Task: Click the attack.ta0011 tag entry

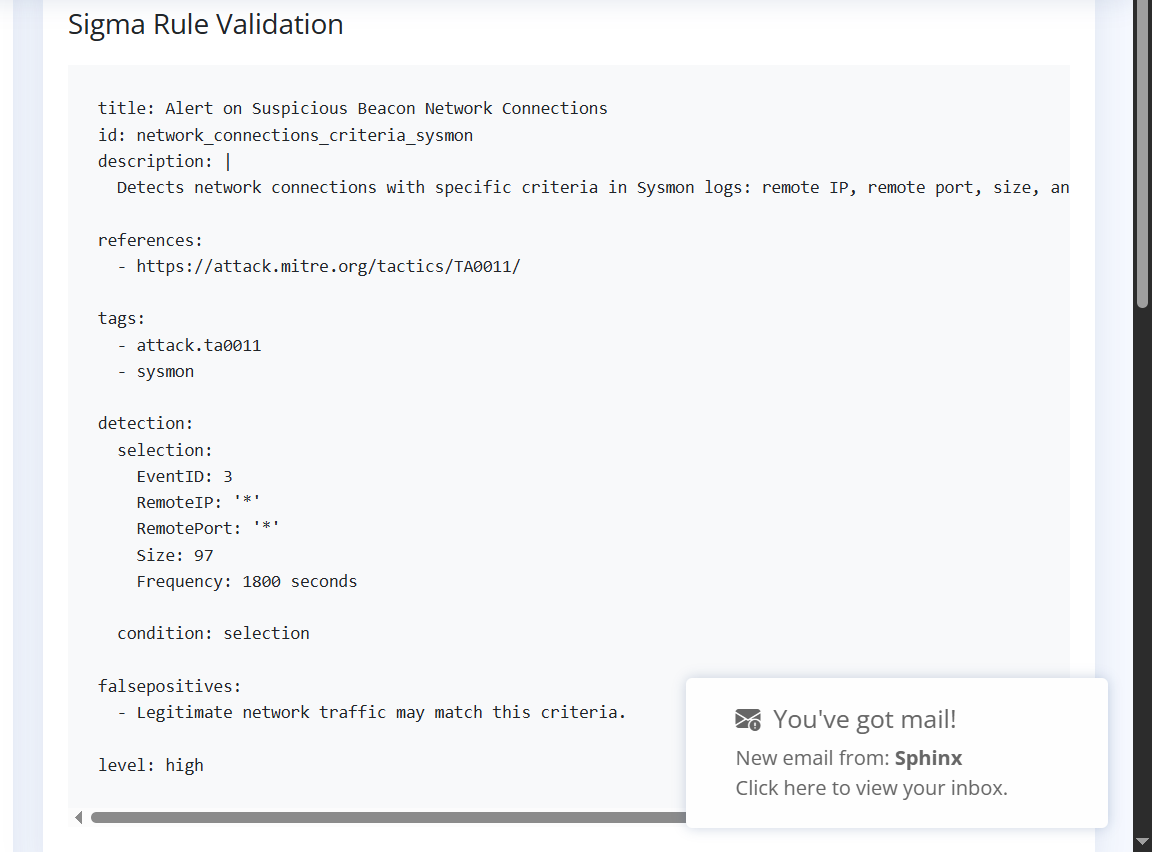Action: pyautogui.click(x=198, y=345)
